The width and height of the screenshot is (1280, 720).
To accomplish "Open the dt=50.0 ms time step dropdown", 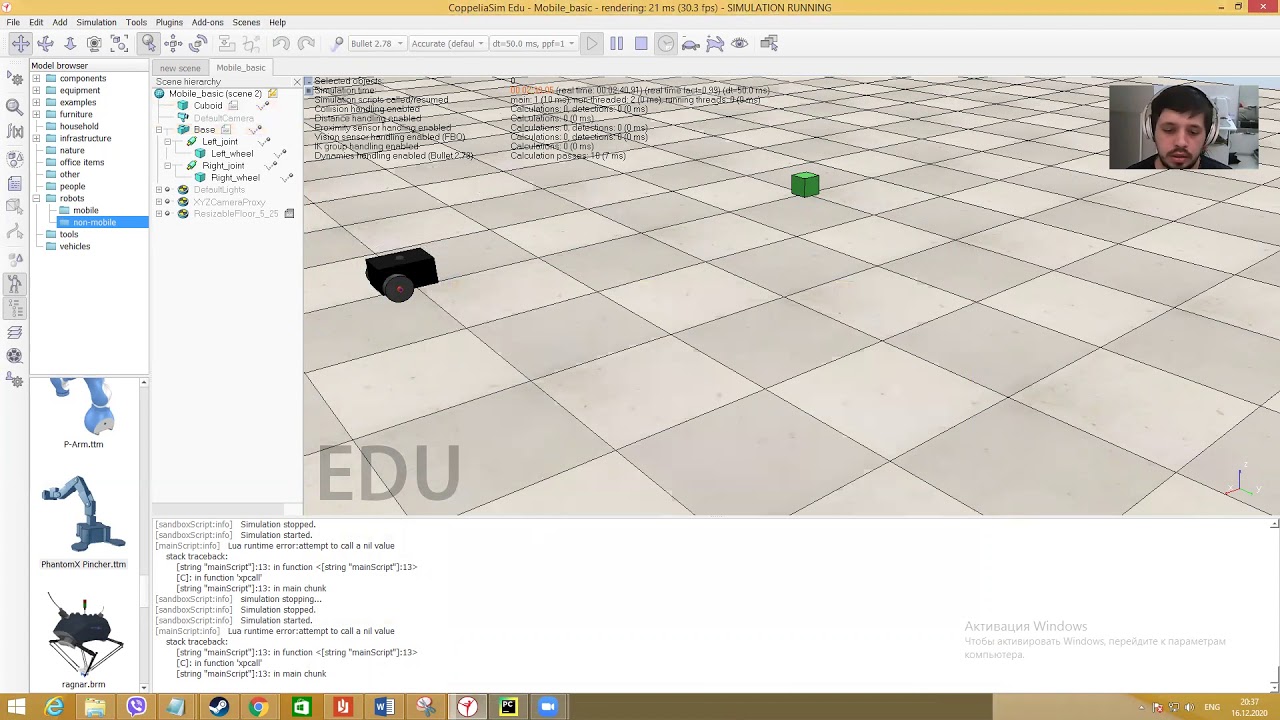I will click(533, 43).
